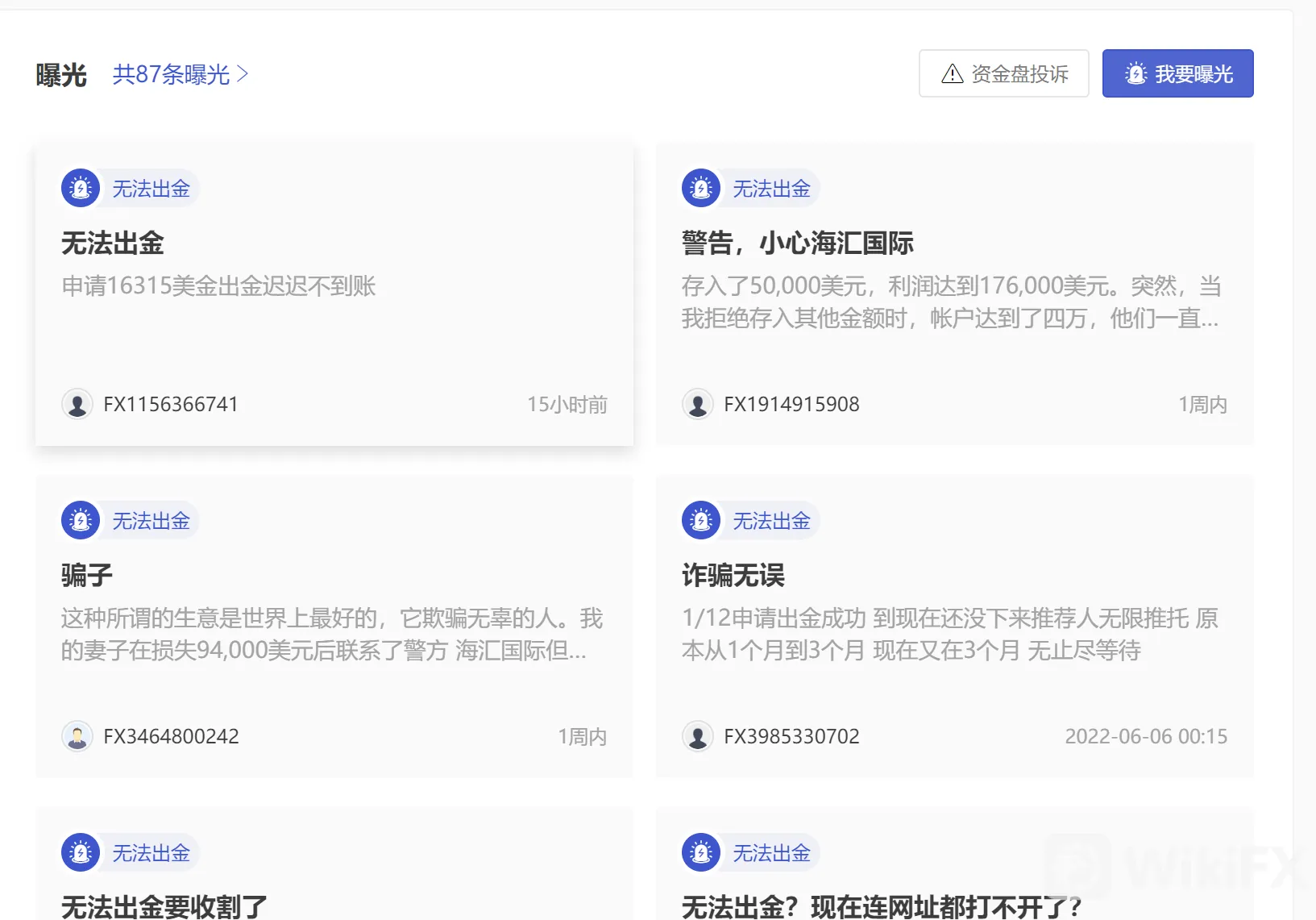Click alarm icon on the 骗子 card
The width and height of the screenshot is (1316, 920).
tap(81, 521)
